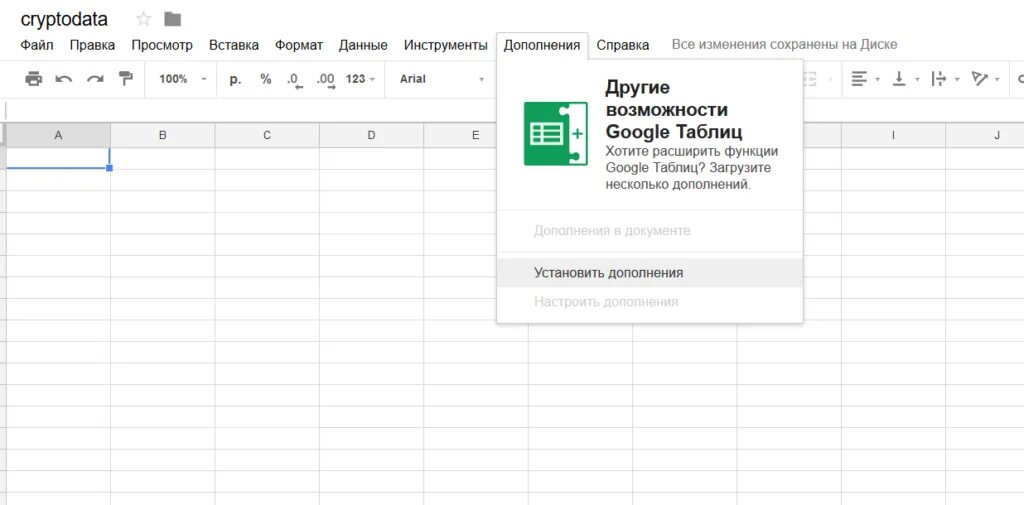Decrease decimal places
The height and width of the screenshot is (505, 1024).
pos(295,80)
